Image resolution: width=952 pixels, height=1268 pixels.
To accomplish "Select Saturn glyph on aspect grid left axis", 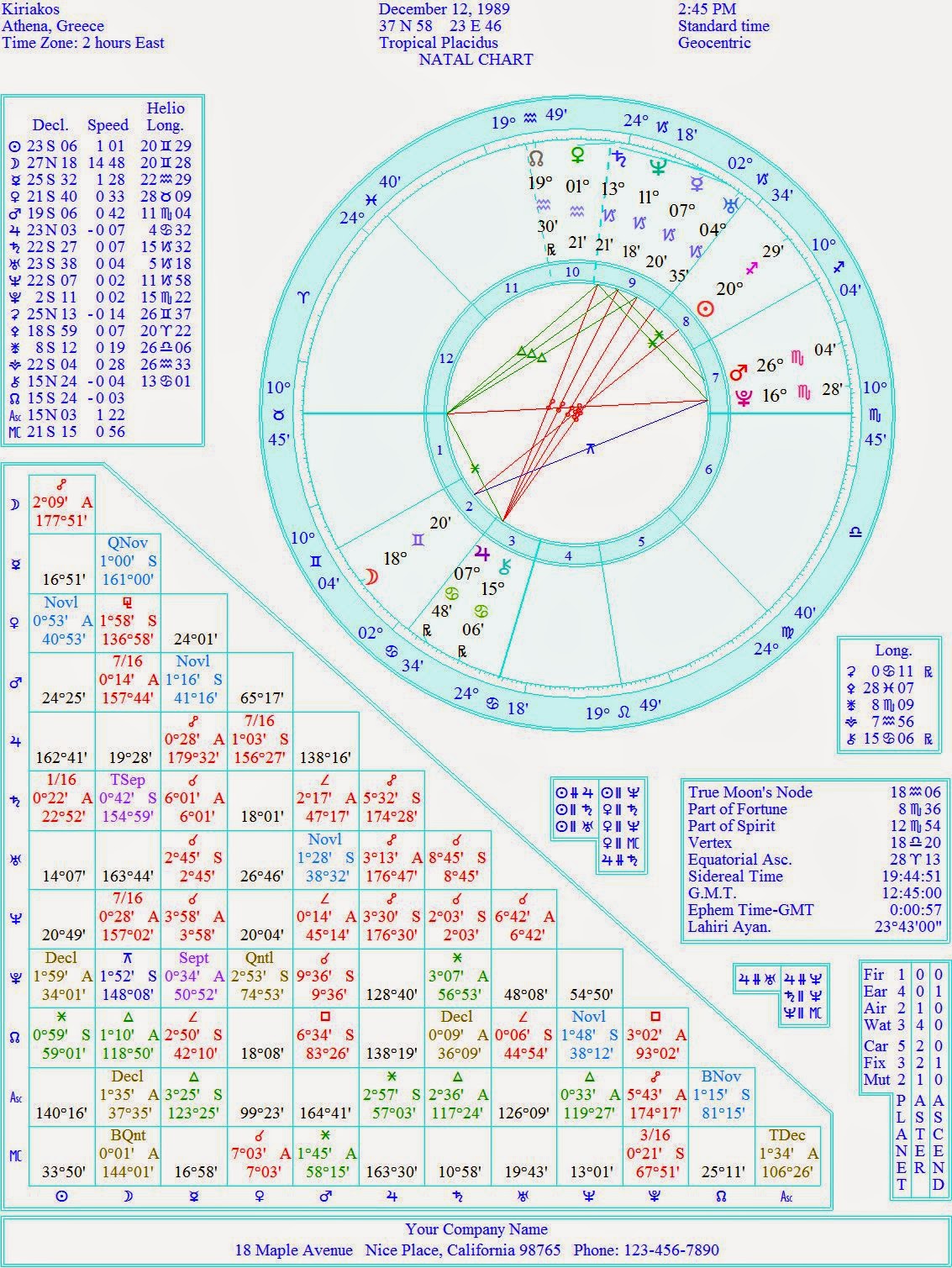I will 14,801.
